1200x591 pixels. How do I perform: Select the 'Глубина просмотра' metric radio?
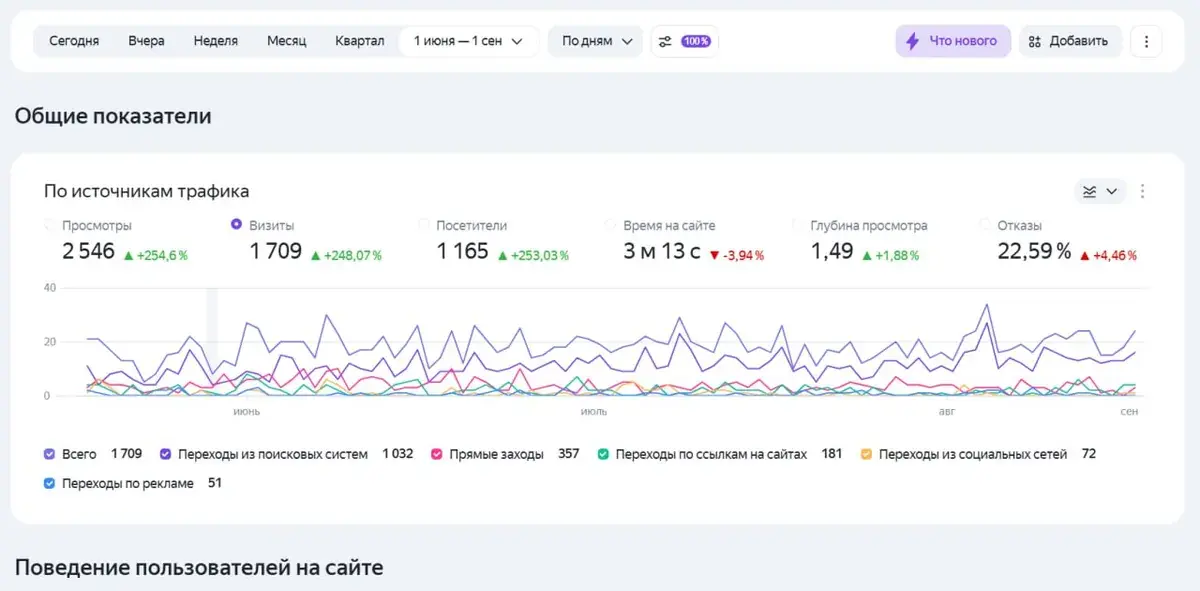798,225
